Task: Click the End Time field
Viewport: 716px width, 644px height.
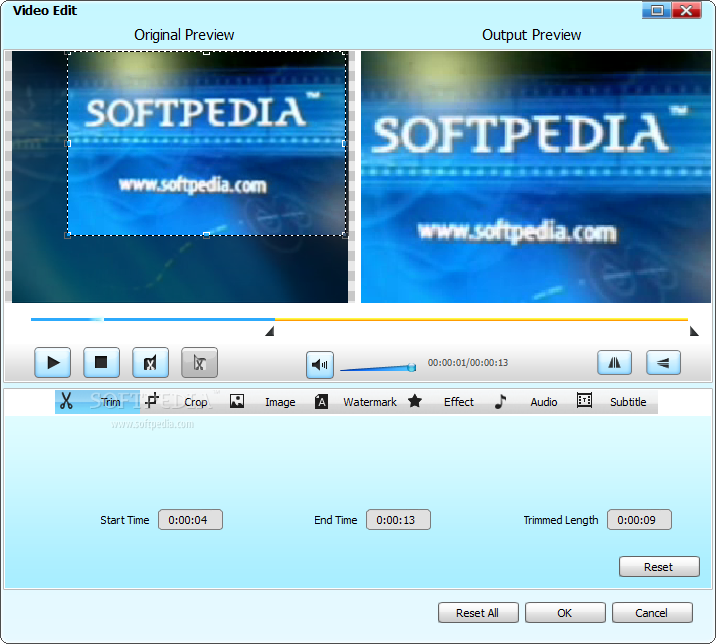Action: (x=398, y=520)
